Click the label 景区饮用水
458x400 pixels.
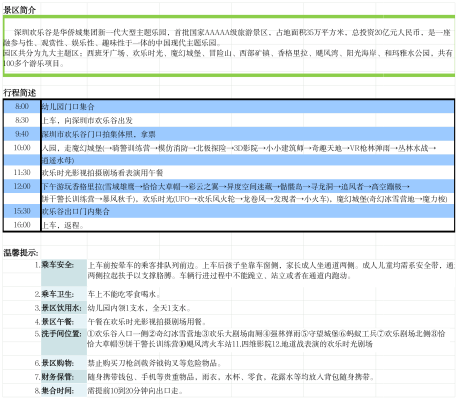[x=61, y=308]
